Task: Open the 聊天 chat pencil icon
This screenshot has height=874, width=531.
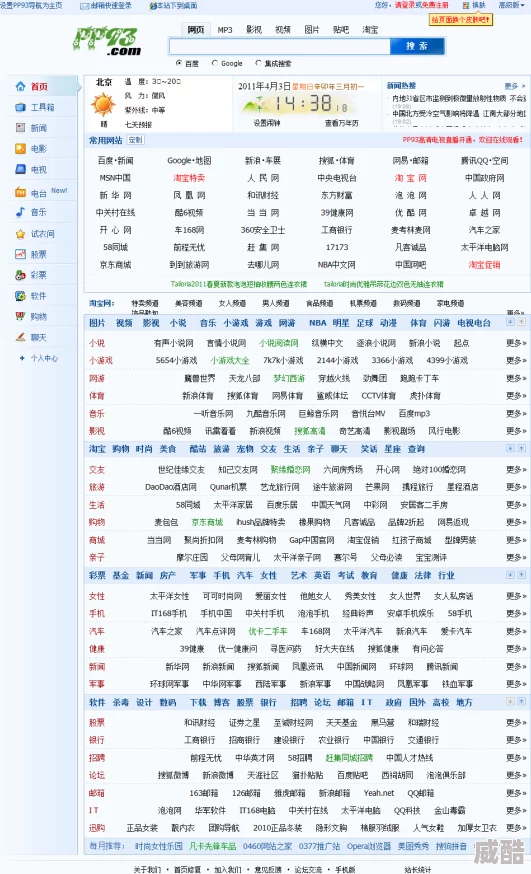Action: pyautogui.click(x=21, y=337)
